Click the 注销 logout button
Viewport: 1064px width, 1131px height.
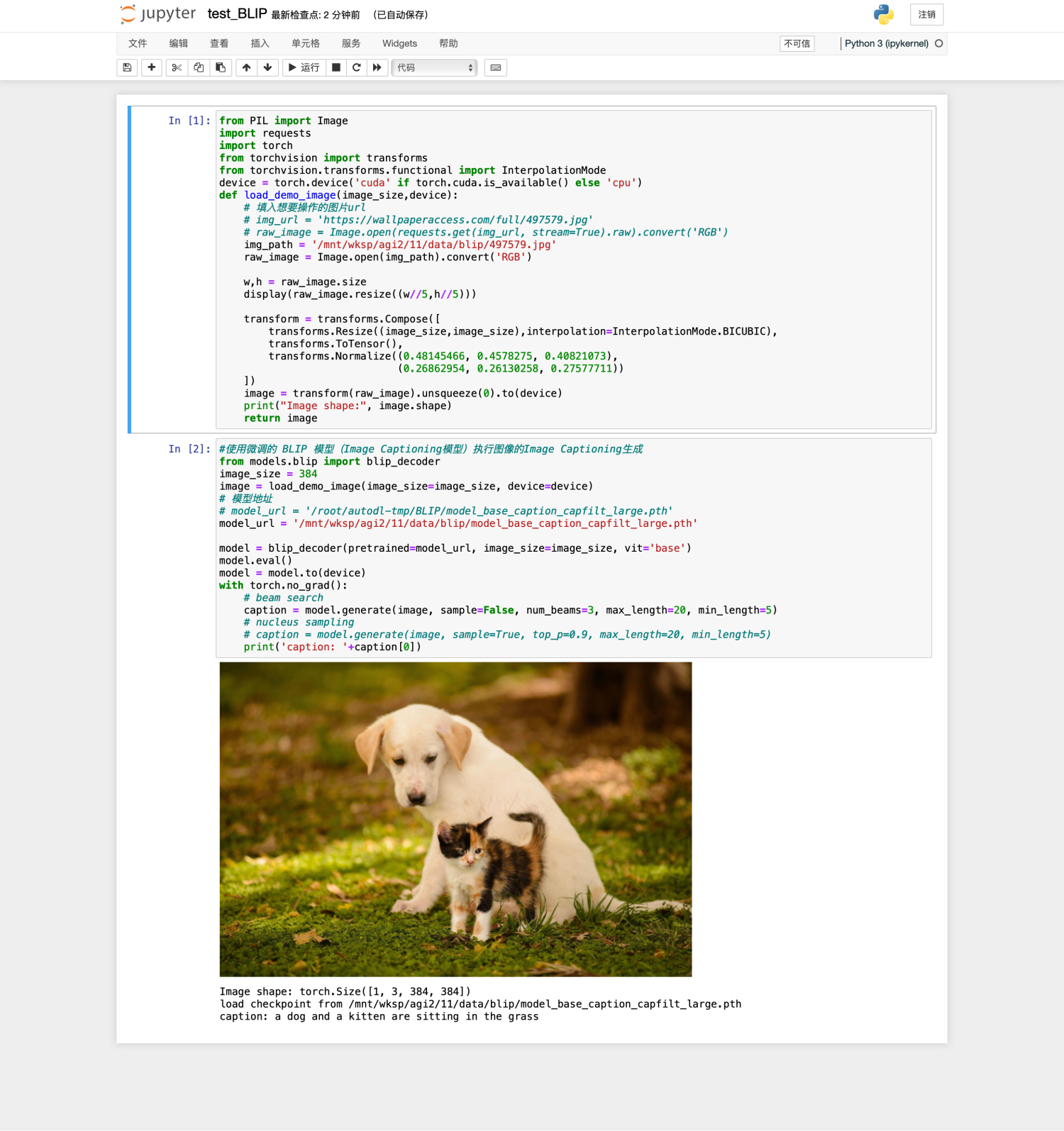click(x=927, y=14)
